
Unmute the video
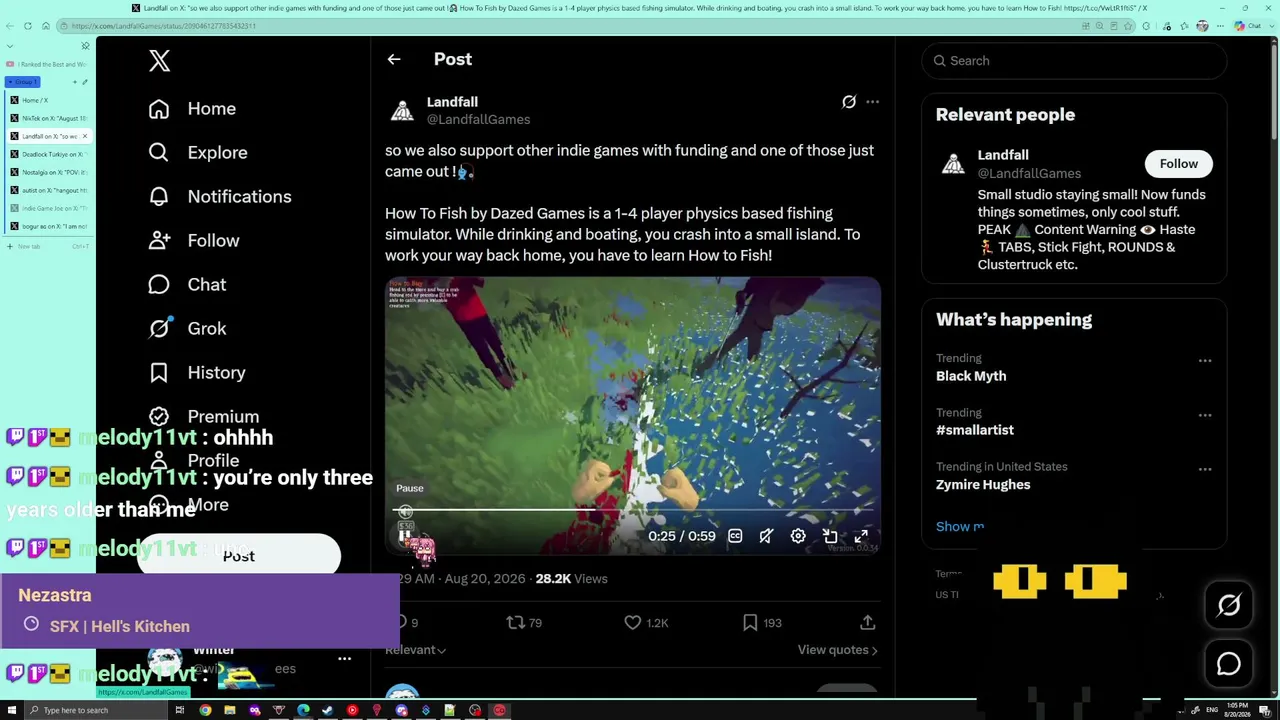pyautogui.click(x=766, y=536)
